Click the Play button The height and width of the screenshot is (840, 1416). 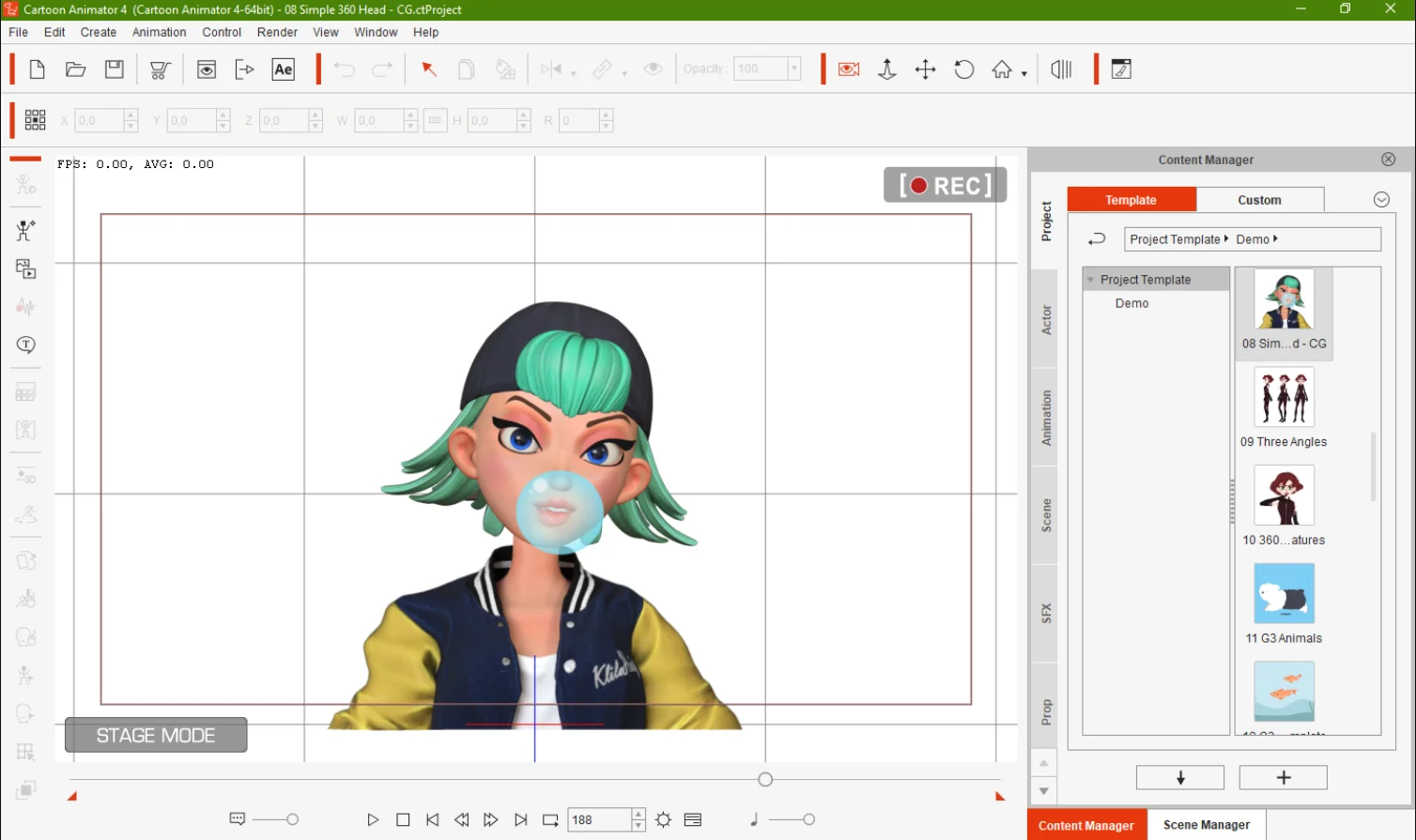point(373,819)
